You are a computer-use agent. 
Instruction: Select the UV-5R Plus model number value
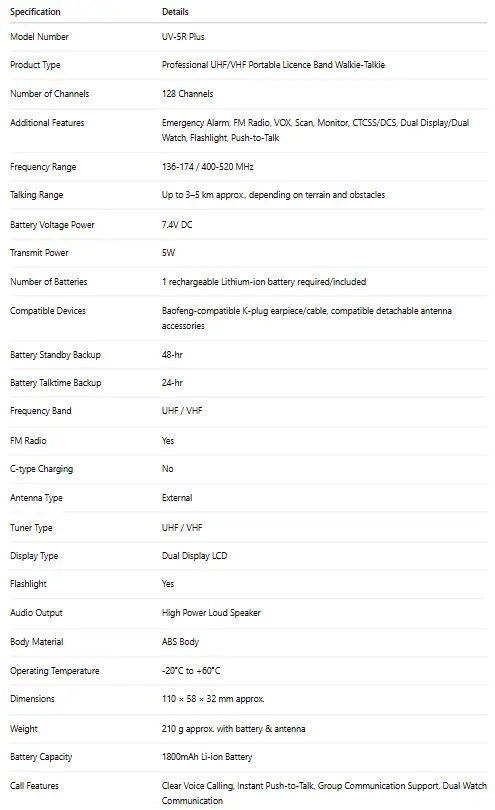coord(183,37)
